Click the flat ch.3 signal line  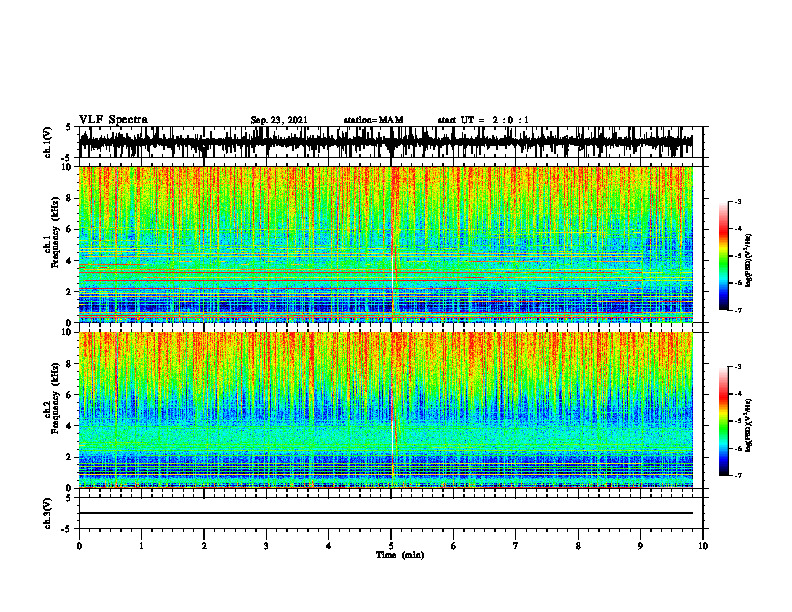point(386,513)
